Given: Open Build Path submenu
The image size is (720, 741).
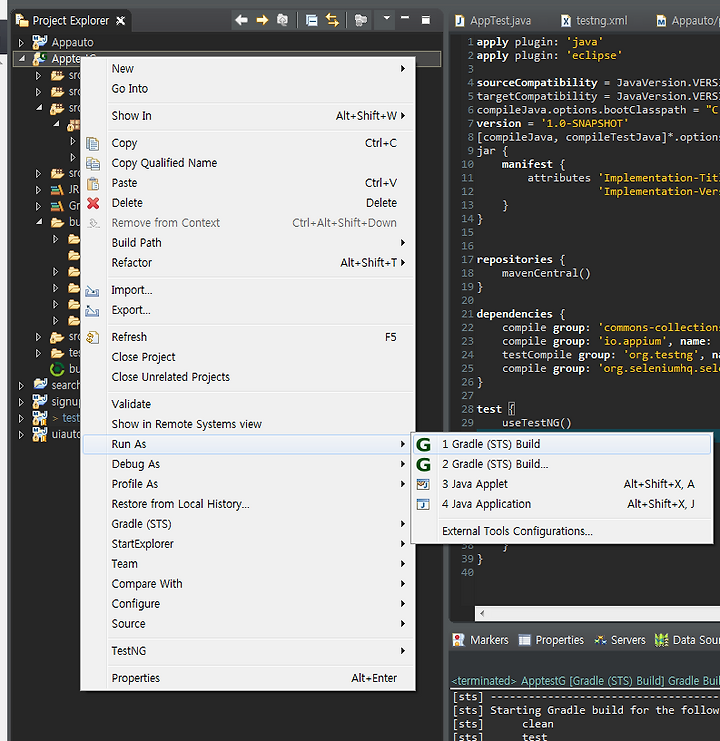Looking at the screenshot, I should 248,243.
